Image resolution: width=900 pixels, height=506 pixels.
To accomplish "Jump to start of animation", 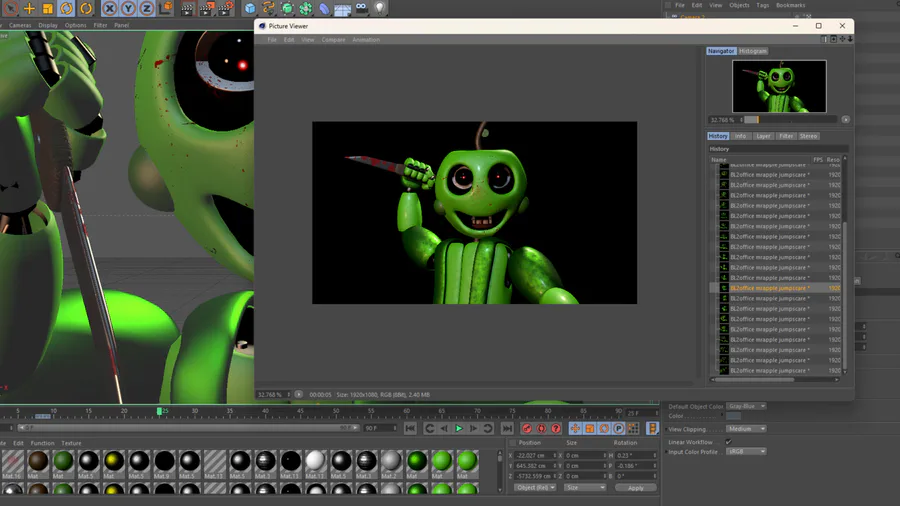I will click(x=410, y=429).
